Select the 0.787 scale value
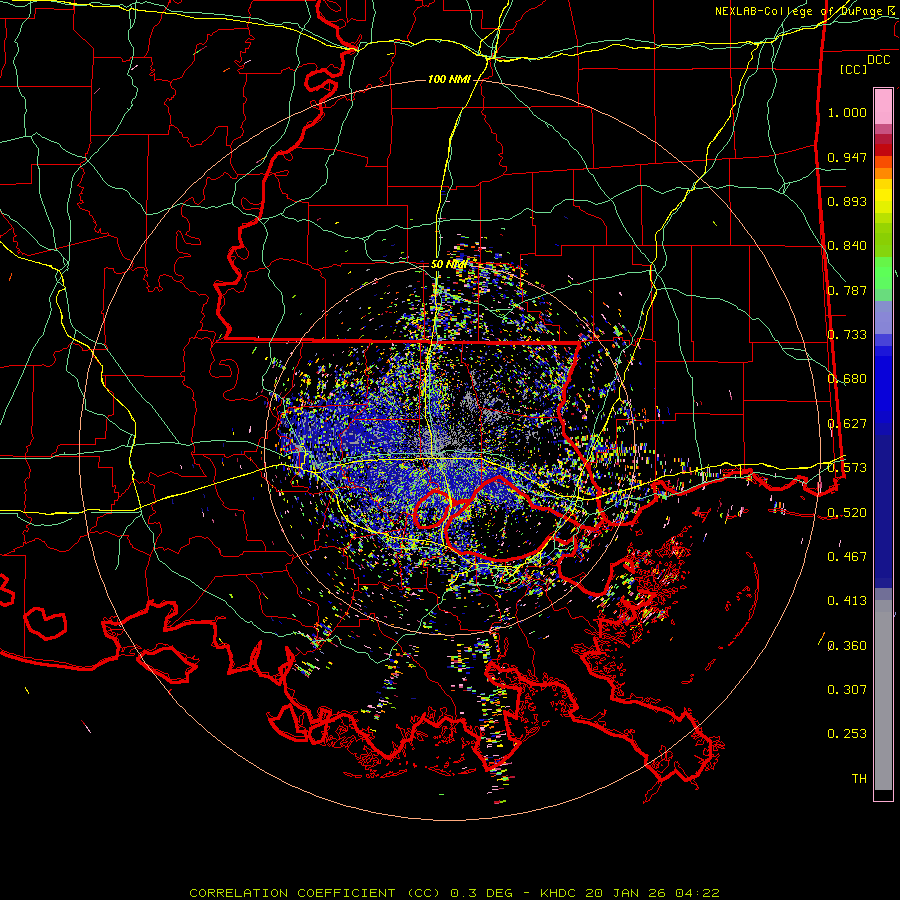The height and width of the screenshot is (900, 900). pyautogui.click(x=847, y=290)
